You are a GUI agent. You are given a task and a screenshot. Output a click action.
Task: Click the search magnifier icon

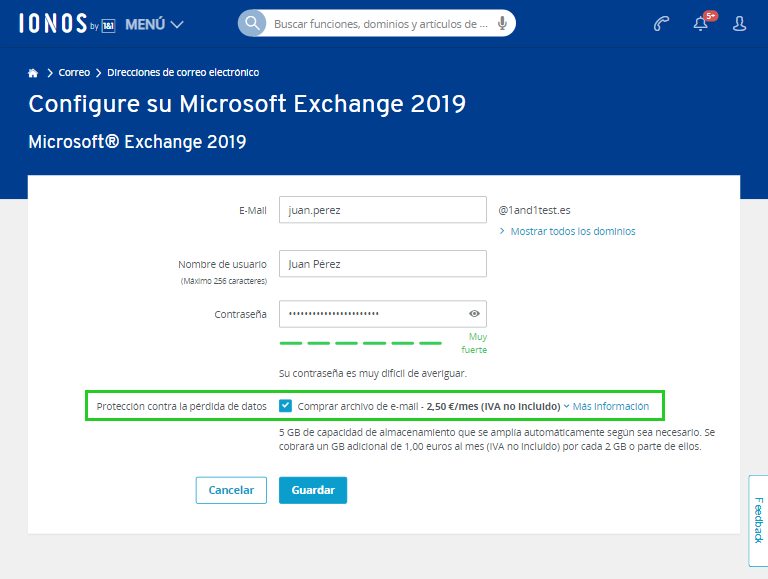(x=252, y=23)
